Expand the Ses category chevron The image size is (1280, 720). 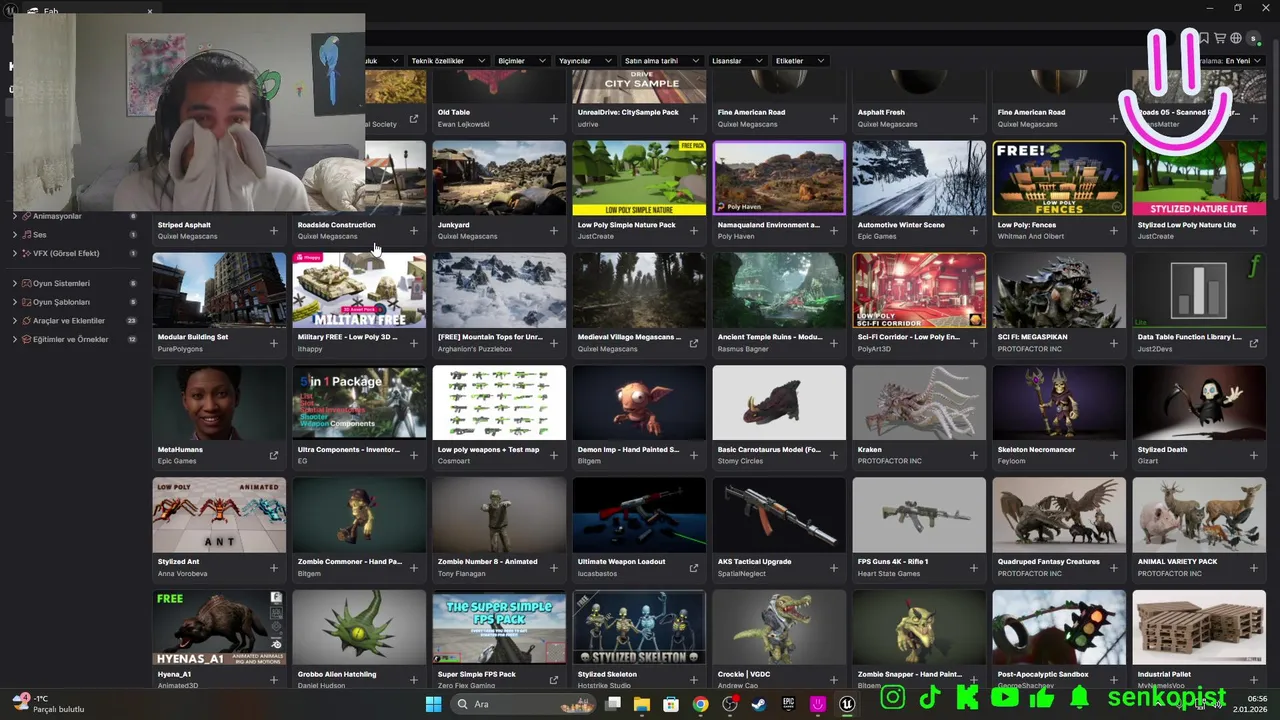14,235
